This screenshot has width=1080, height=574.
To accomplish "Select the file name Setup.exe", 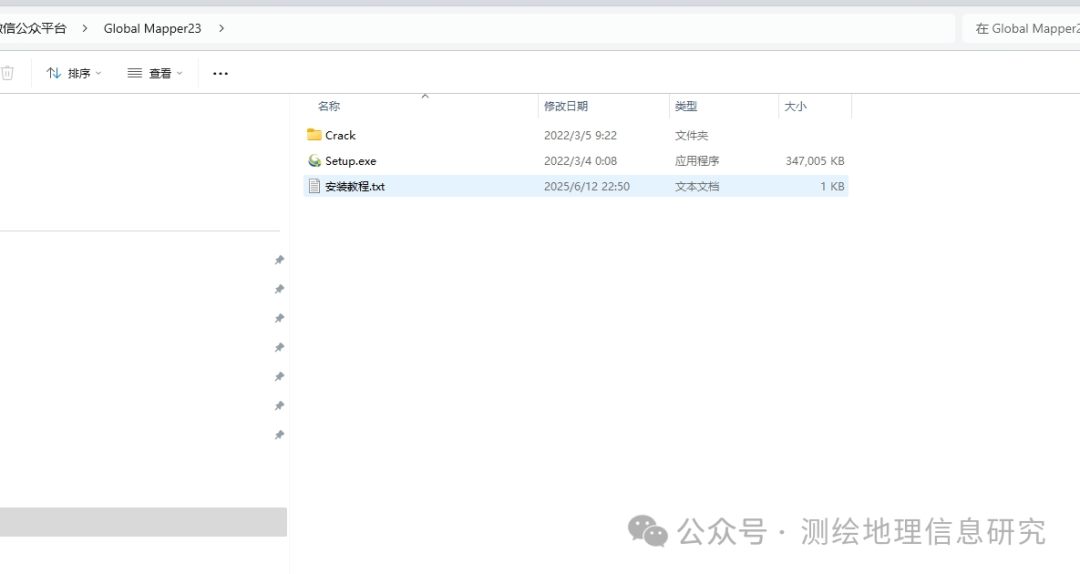I will point(351,161).
